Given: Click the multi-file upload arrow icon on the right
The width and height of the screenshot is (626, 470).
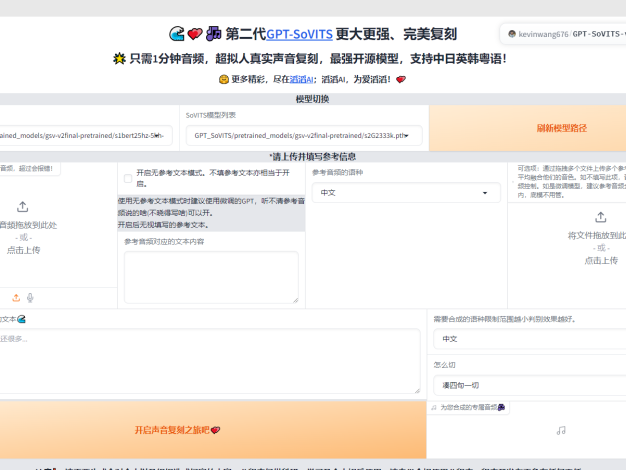Looking at the screenshot, I should click(x=601, y=217).
